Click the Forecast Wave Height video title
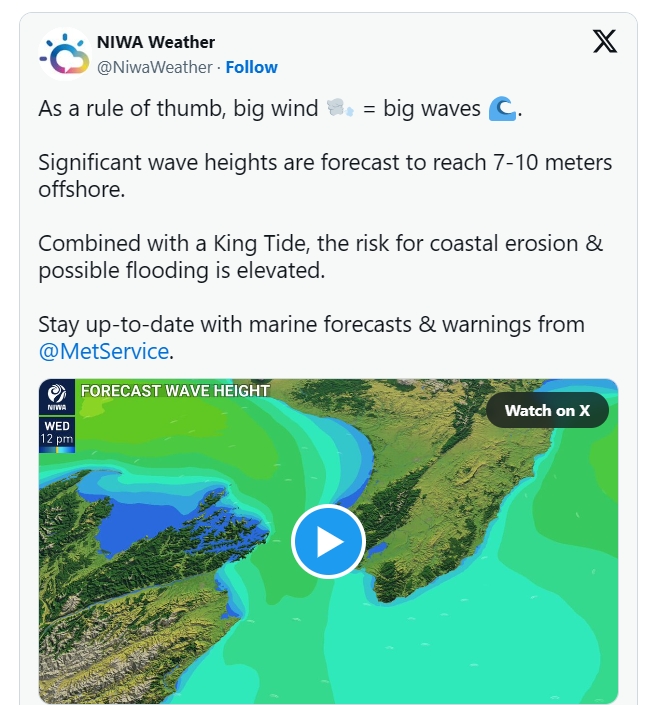Screen dimensions: 649x705 (x=175, y=390)
